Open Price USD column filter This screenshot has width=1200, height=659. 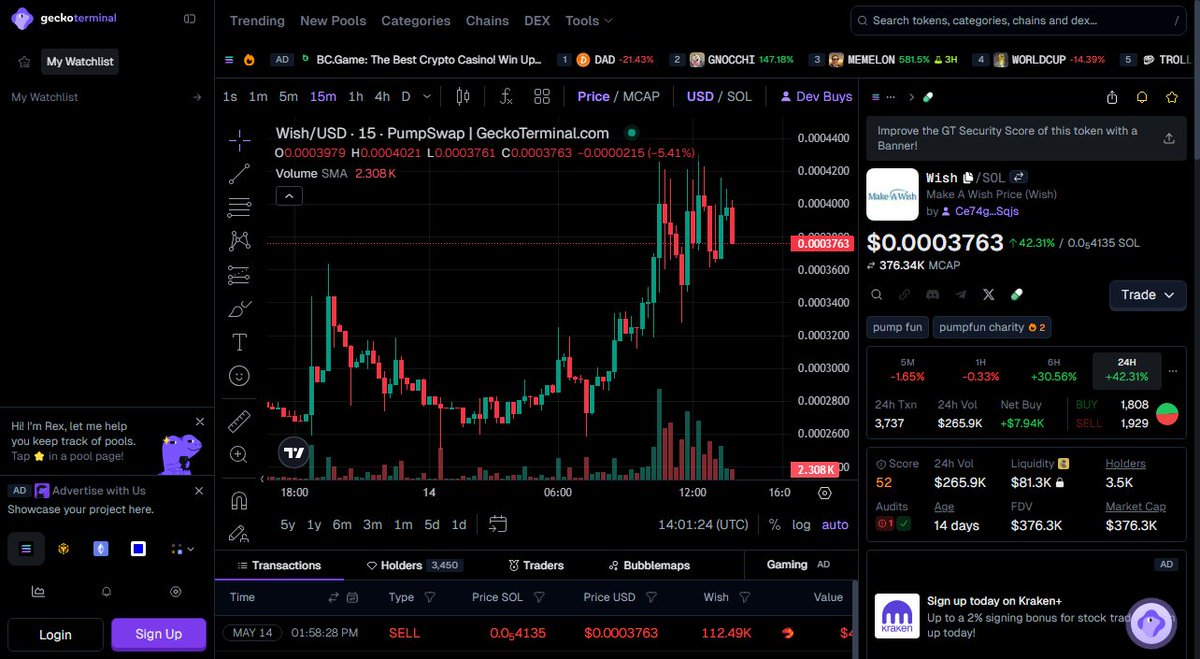651,597
